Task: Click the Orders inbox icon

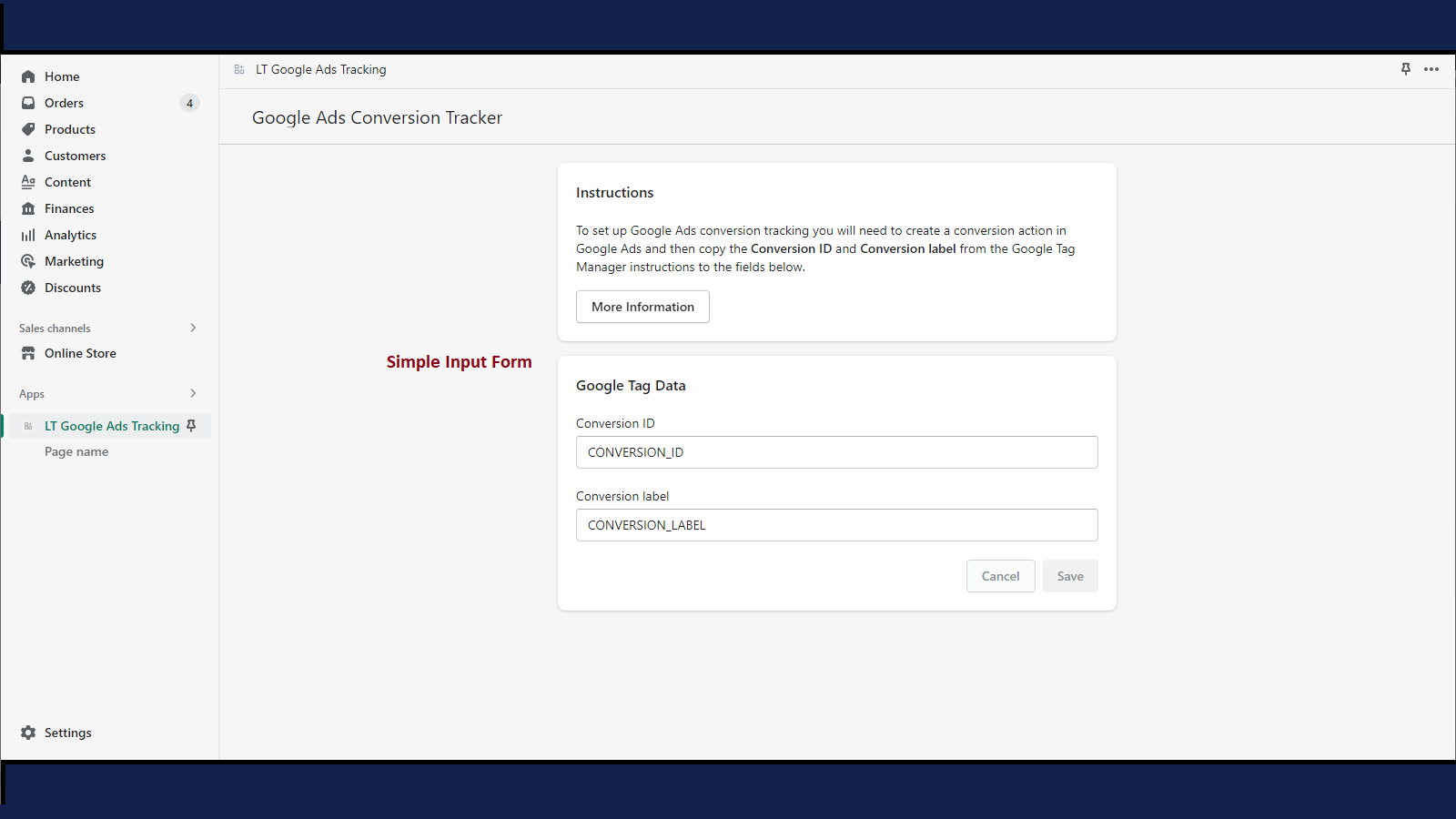Action: tap(28, 103)
